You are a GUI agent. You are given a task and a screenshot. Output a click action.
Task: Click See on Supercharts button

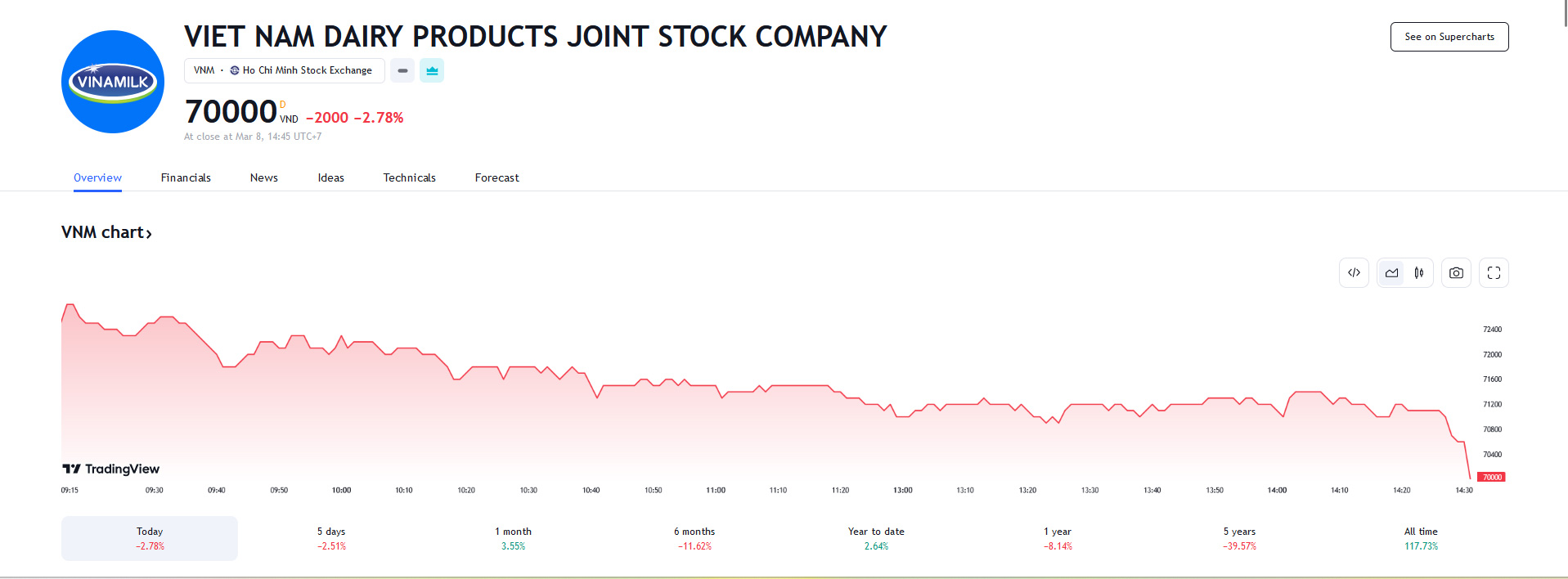pyautogui.click(x=1449, y=37)
